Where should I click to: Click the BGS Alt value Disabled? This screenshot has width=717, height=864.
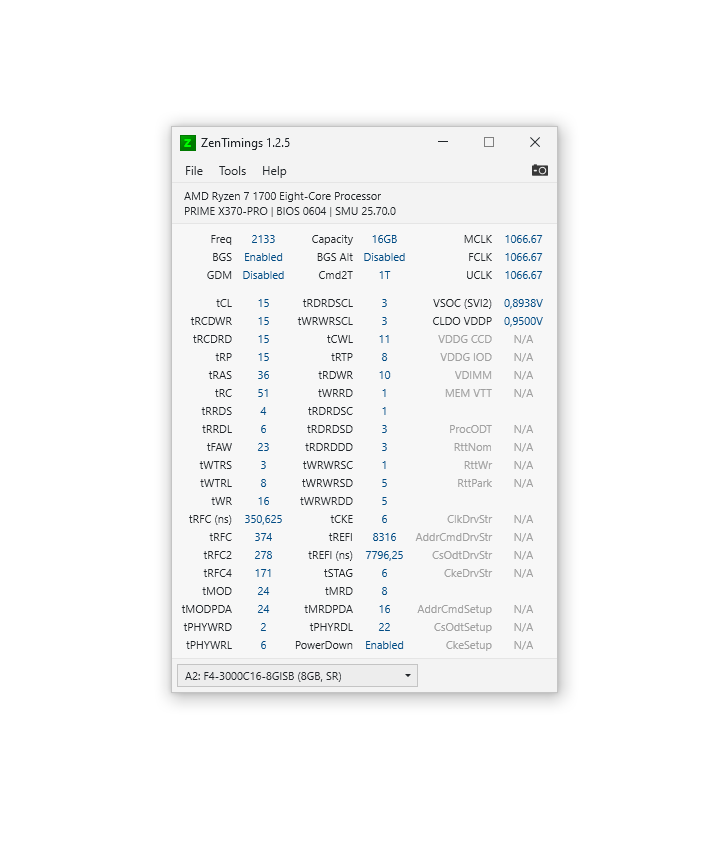click(384, 257)
